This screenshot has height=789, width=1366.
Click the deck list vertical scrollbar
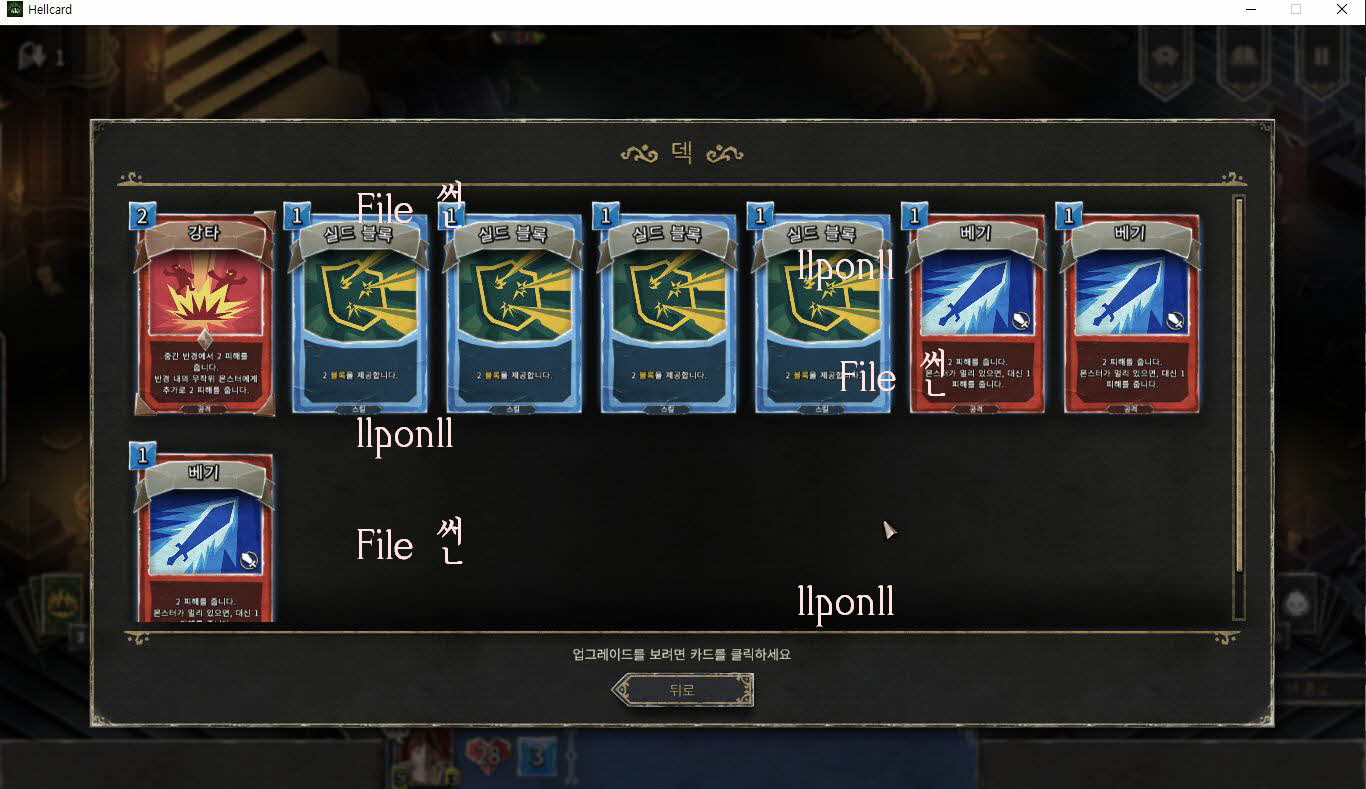click(x=1239, y=408)
